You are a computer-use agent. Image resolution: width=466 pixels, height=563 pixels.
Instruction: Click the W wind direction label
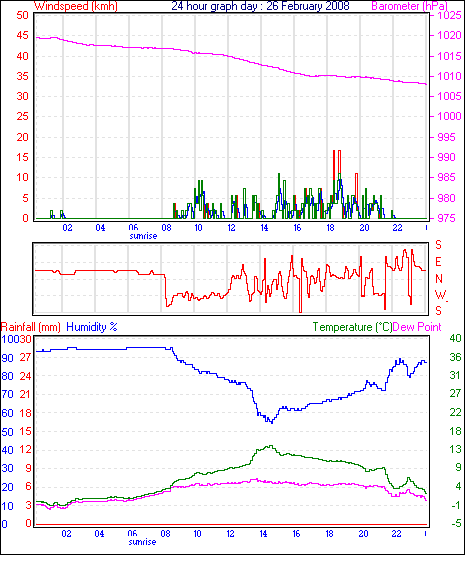pyautogui.click(x=440, y=295)
